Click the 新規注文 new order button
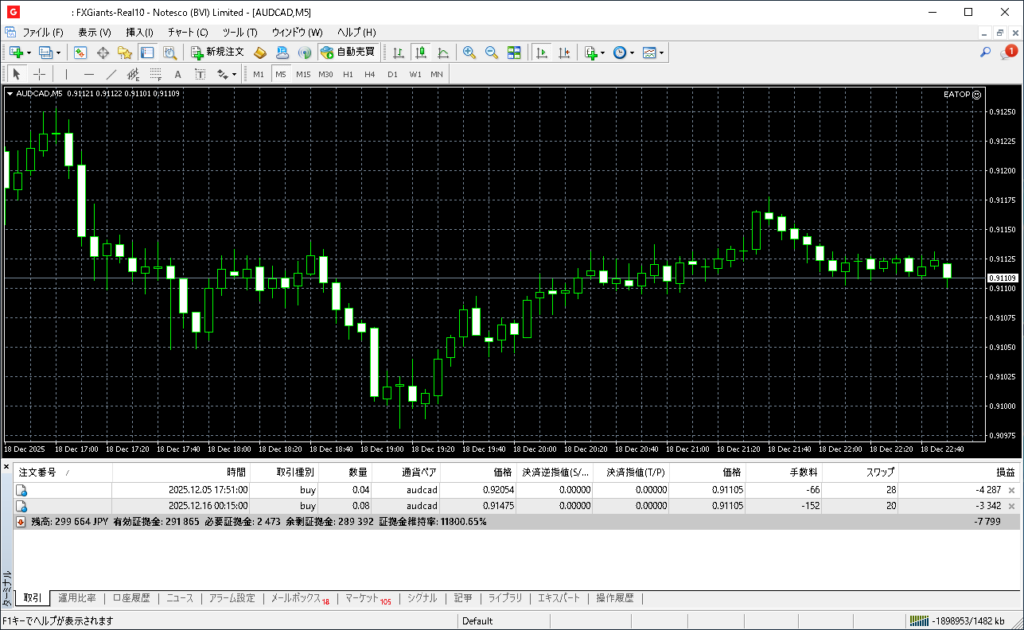This screenshot has width=1024, height=630. click(217, 52)
